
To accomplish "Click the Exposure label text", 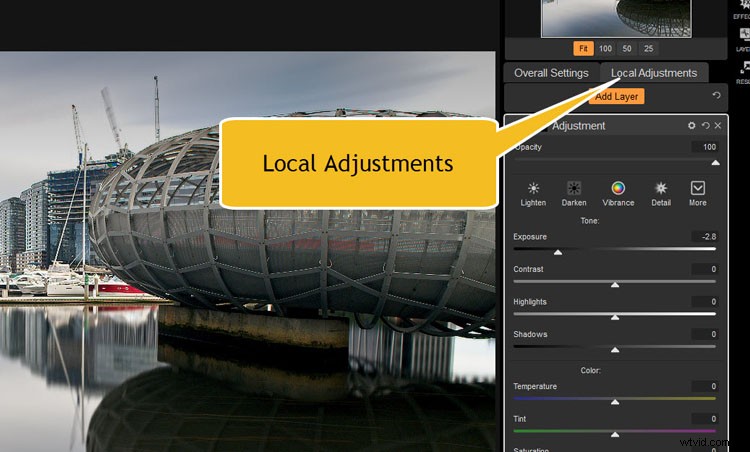I will [529, 236].
